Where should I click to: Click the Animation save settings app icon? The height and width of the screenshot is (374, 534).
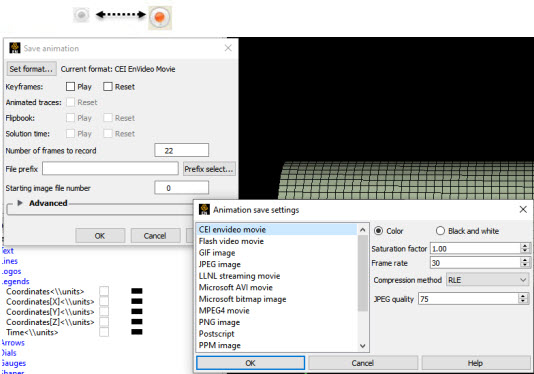coord(204,209)
